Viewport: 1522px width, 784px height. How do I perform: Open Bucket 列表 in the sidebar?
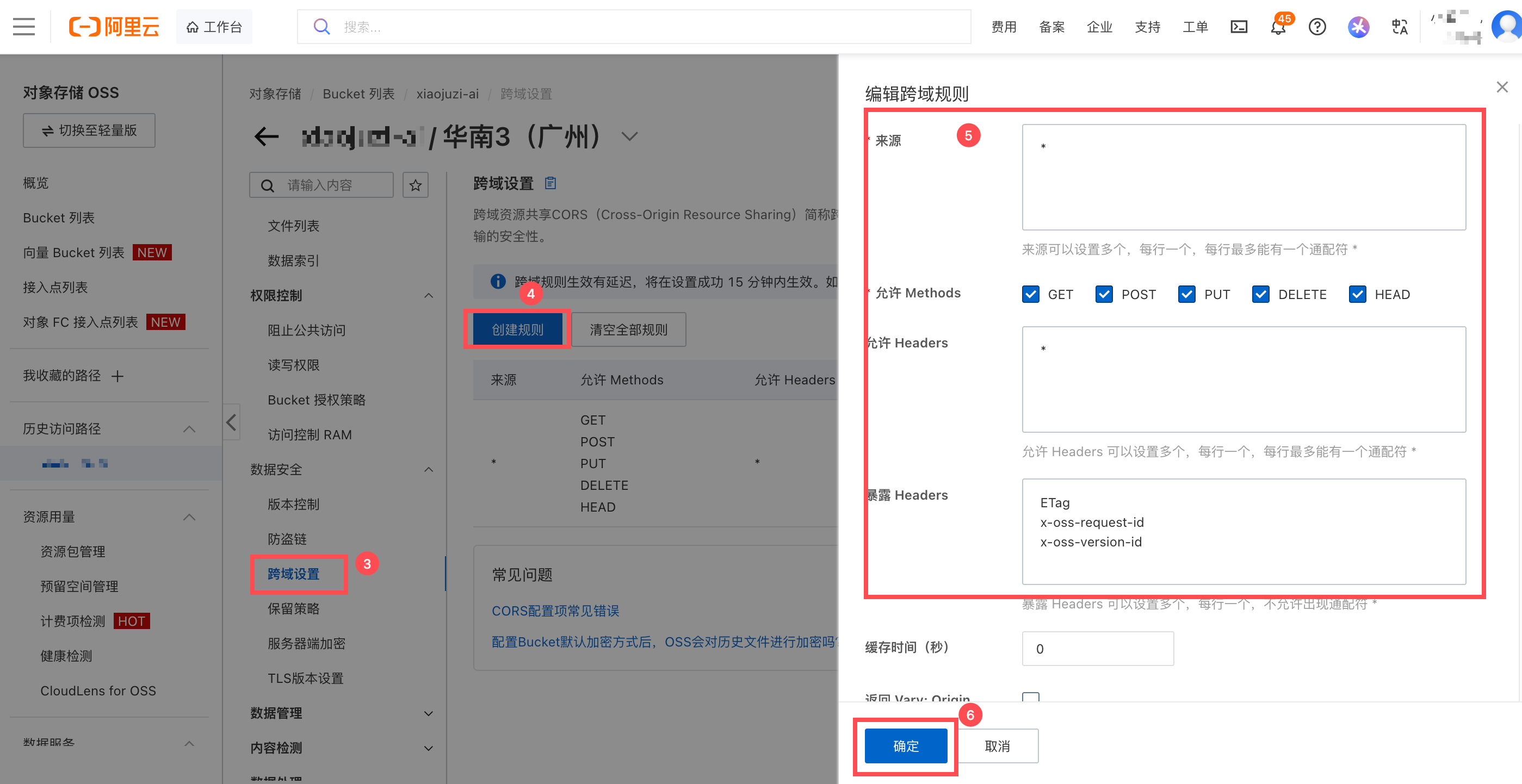click(59, 218)
